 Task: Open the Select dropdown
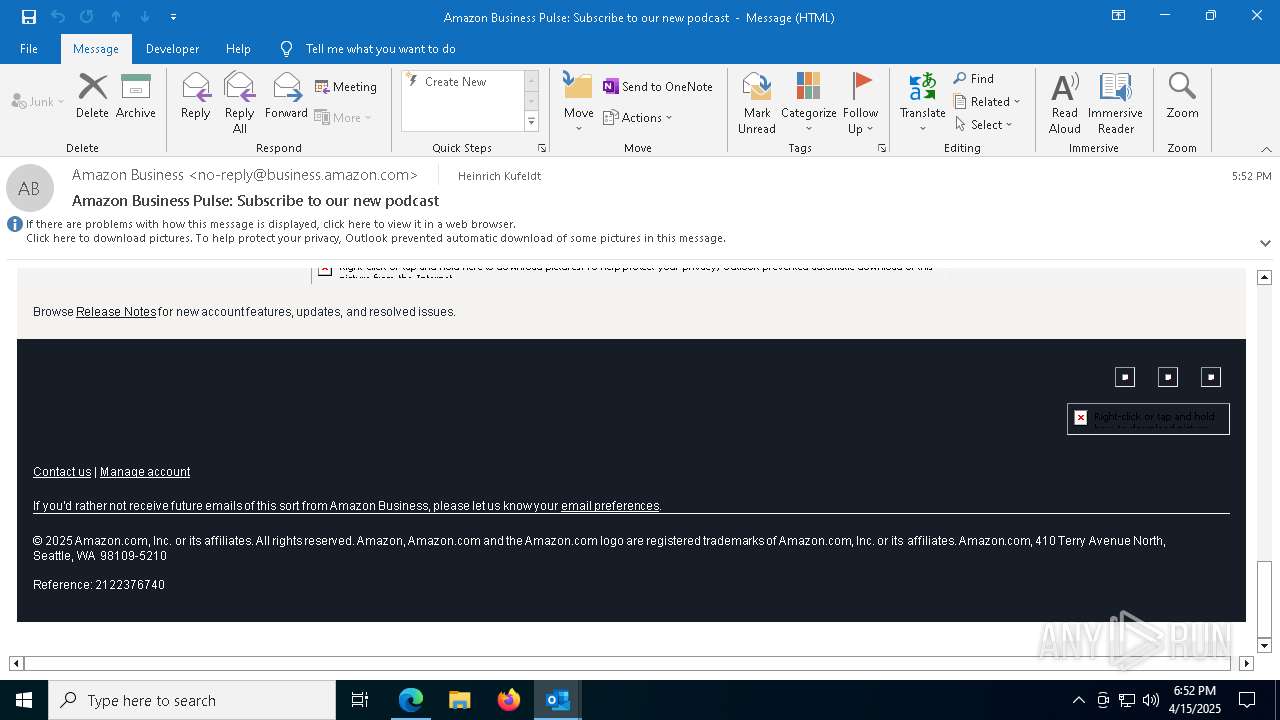click(x=983, y=125)
